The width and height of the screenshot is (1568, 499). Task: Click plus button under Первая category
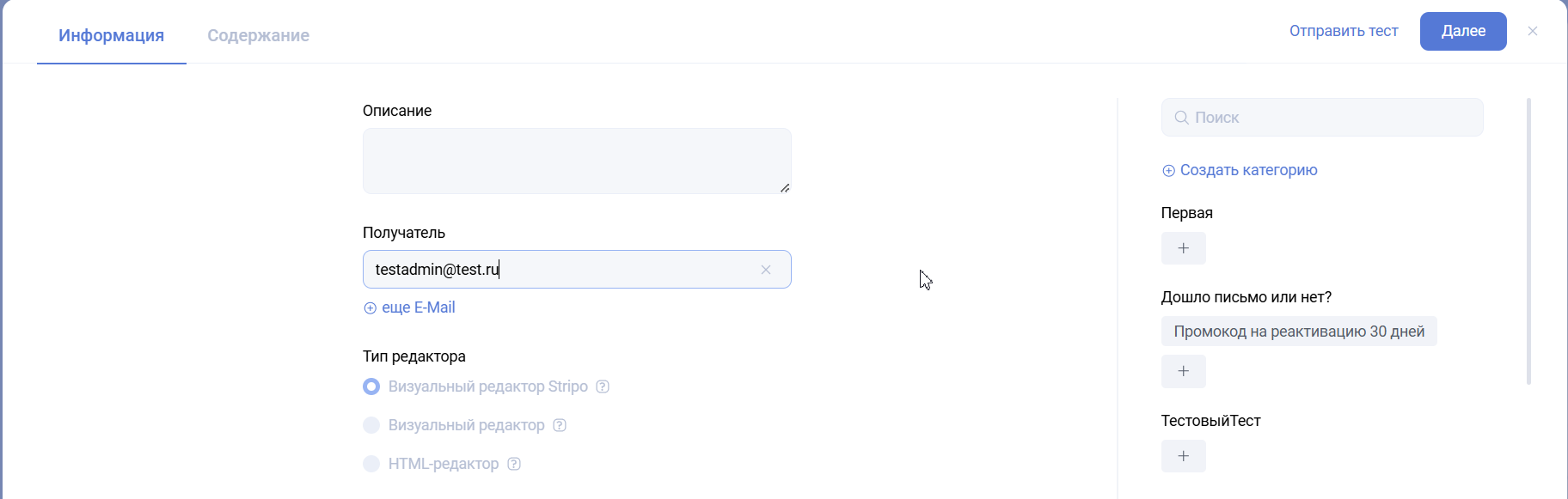(1183, 248)
